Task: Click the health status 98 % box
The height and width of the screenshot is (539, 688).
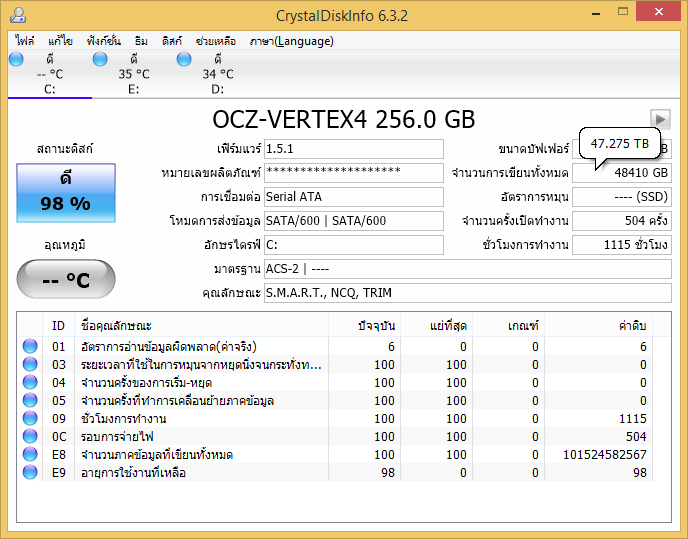Action: 66,193
